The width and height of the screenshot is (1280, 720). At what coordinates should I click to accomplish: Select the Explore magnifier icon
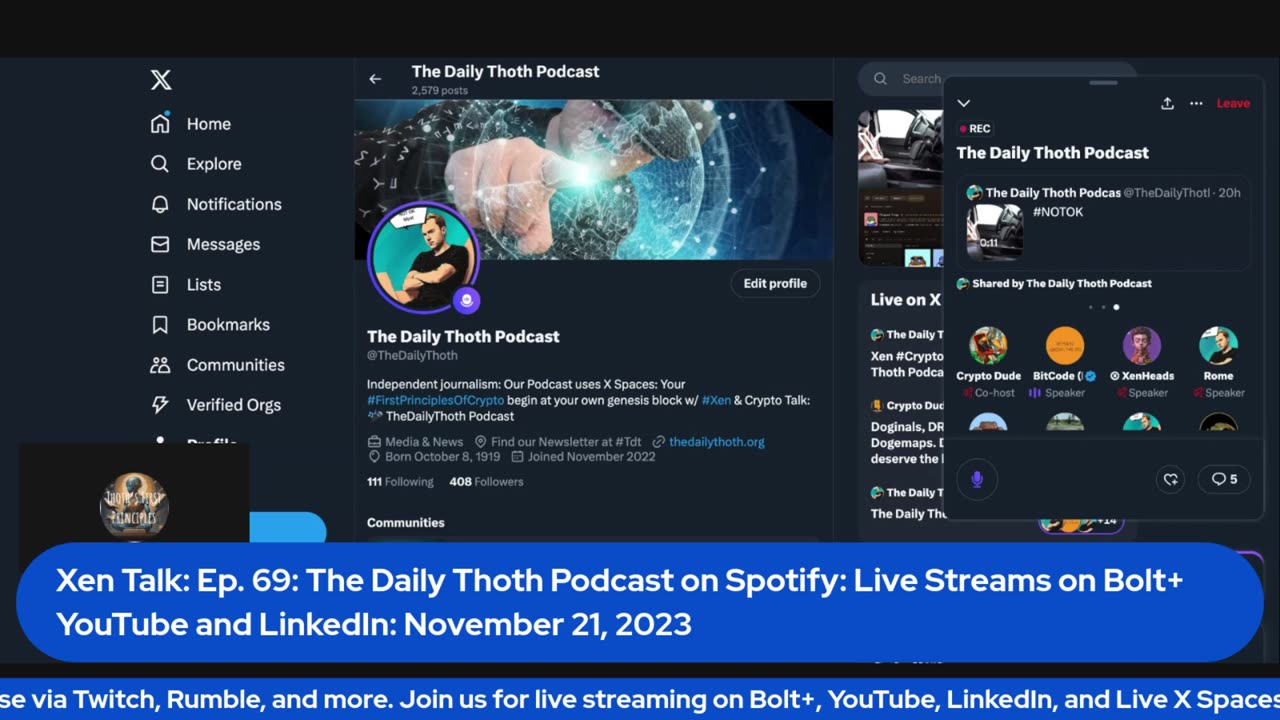(160, 164)
